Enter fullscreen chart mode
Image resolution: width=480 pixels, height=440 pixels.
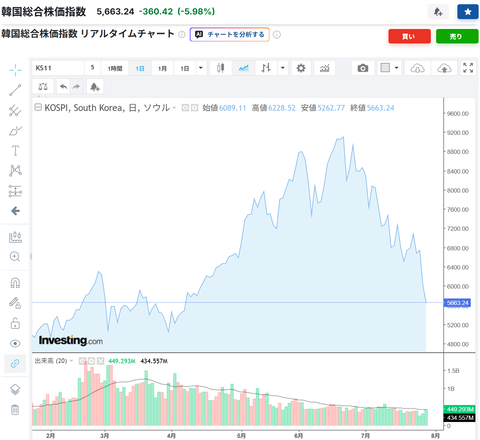pos(468,68)
